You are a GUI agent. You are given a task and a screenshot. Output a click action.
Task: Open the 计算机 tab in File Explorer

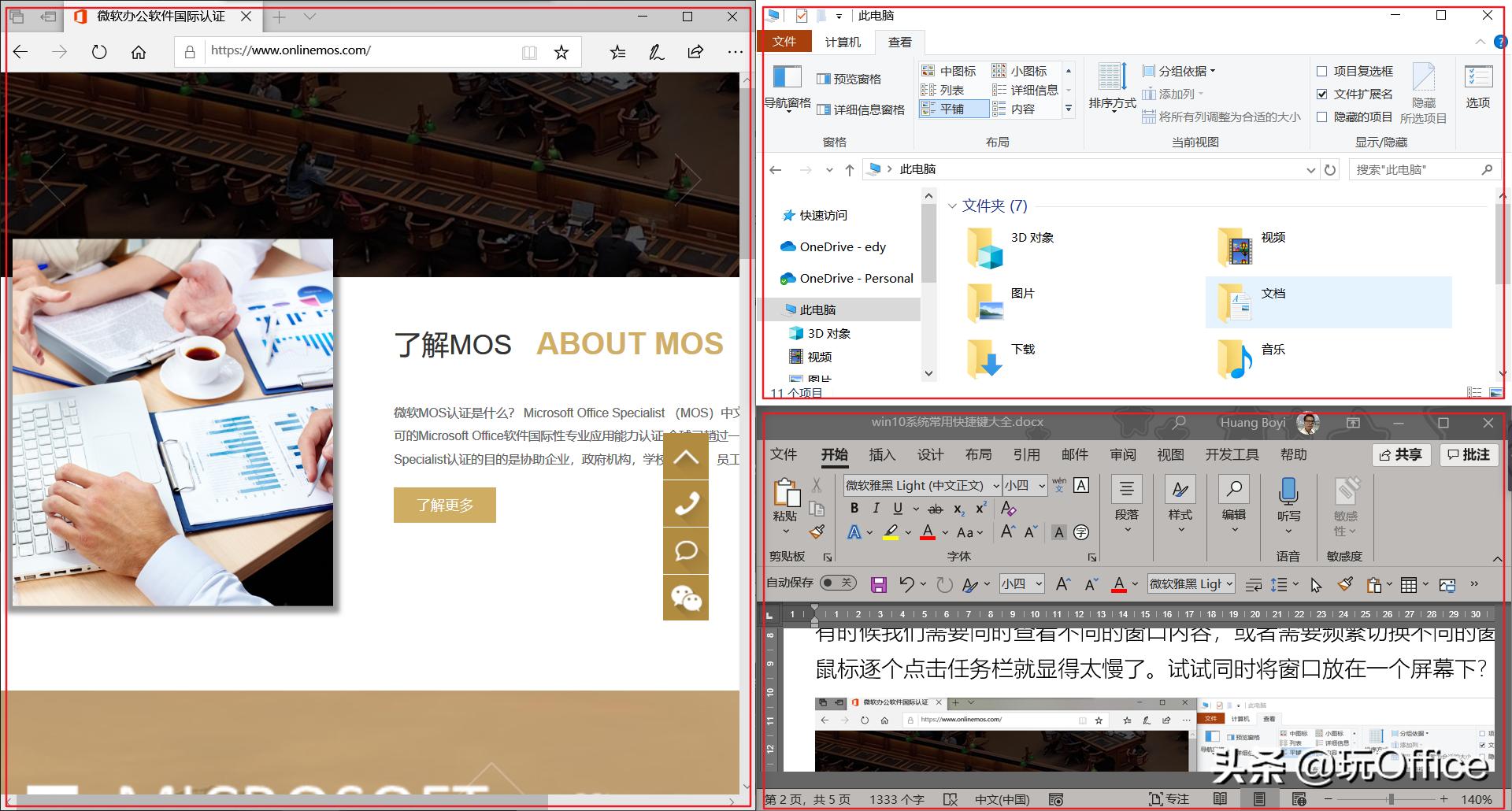pos(843,42)
